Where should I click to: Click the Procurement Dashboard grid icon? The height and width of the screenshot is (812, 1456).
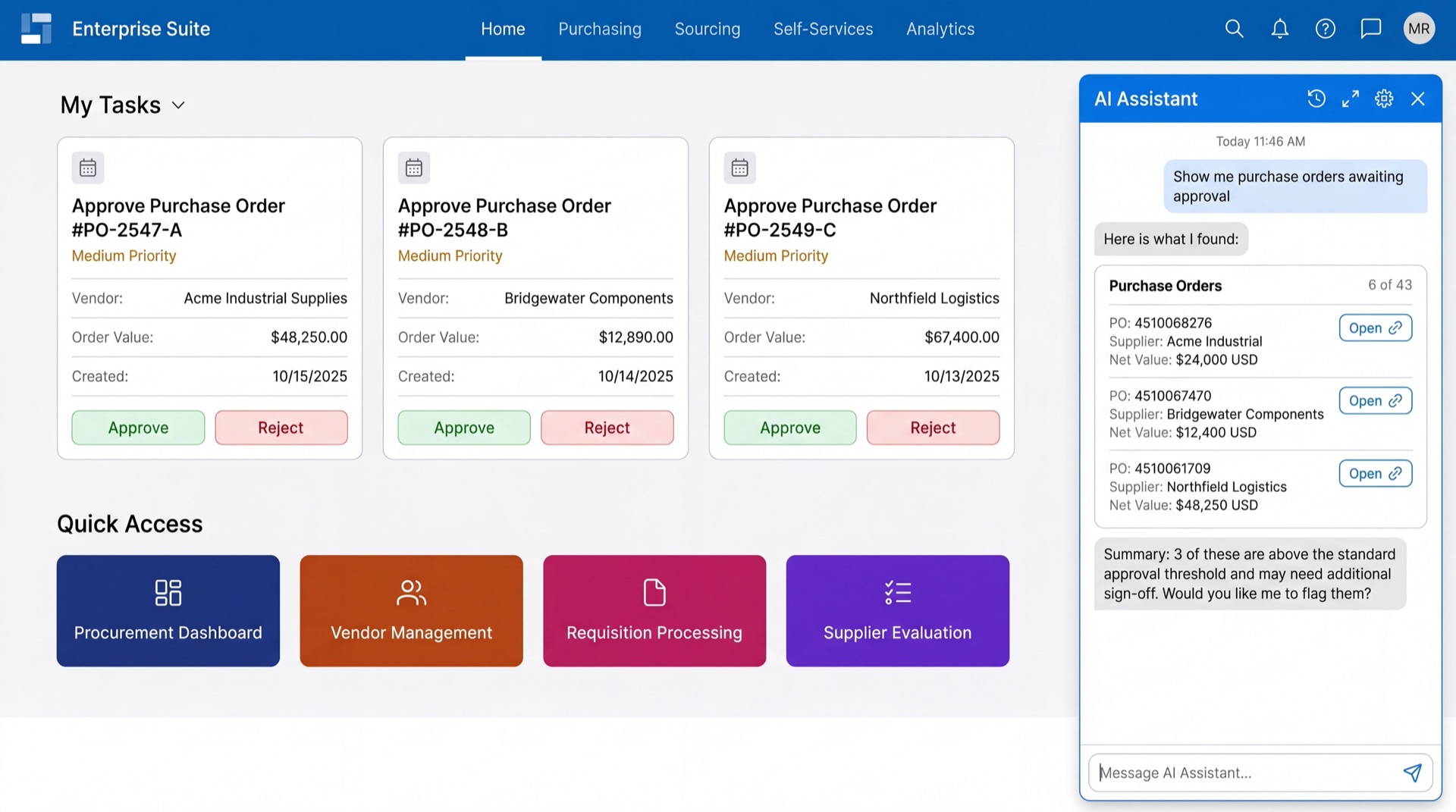168,593
